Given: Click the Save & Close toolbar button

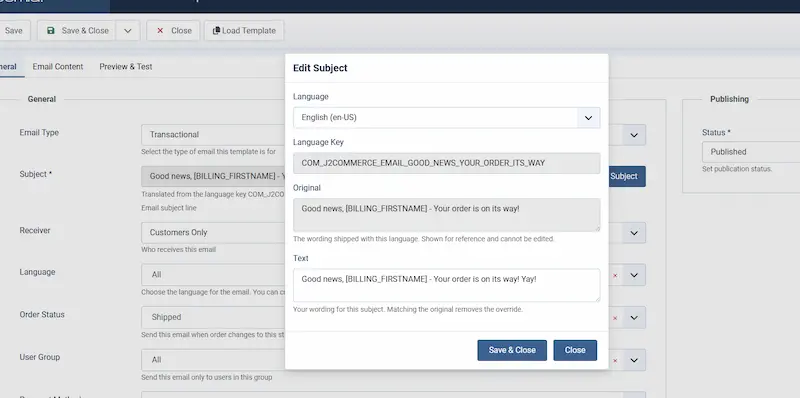Looking at the screenshot, I should pos(77,31).
